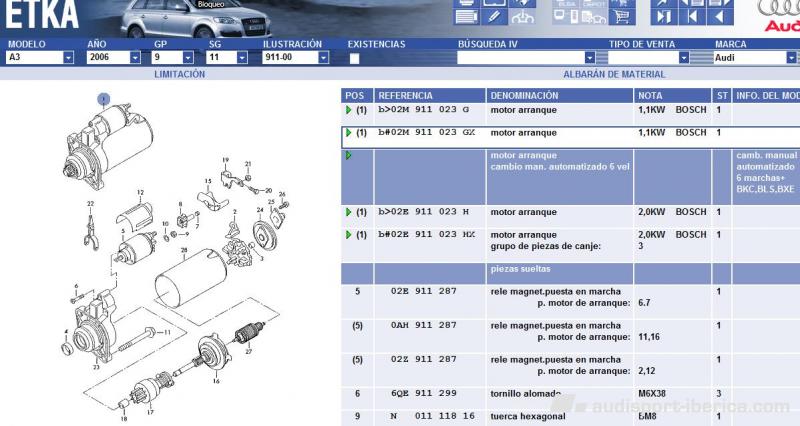The height and width of the screenshot is (426, 800).
Task: Select part number 02Z 911 287
Action: tap(423, 359)
